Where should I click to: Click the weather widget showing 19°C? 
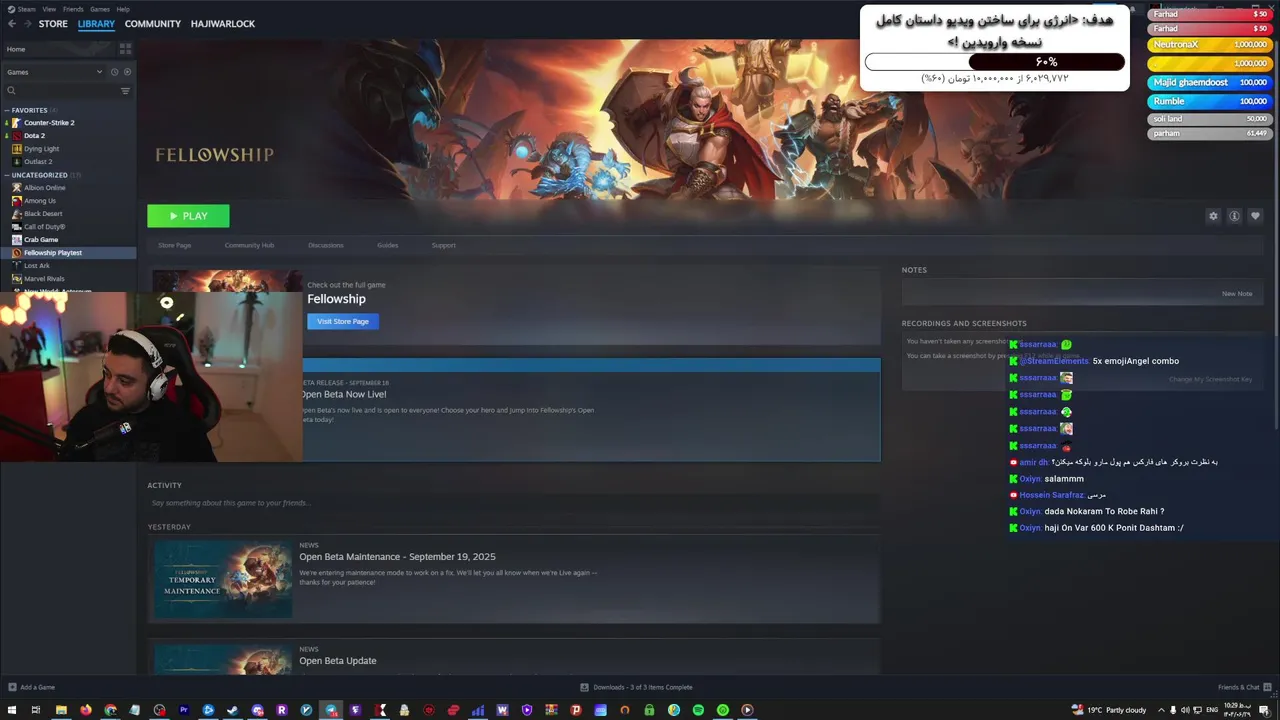1108,710
